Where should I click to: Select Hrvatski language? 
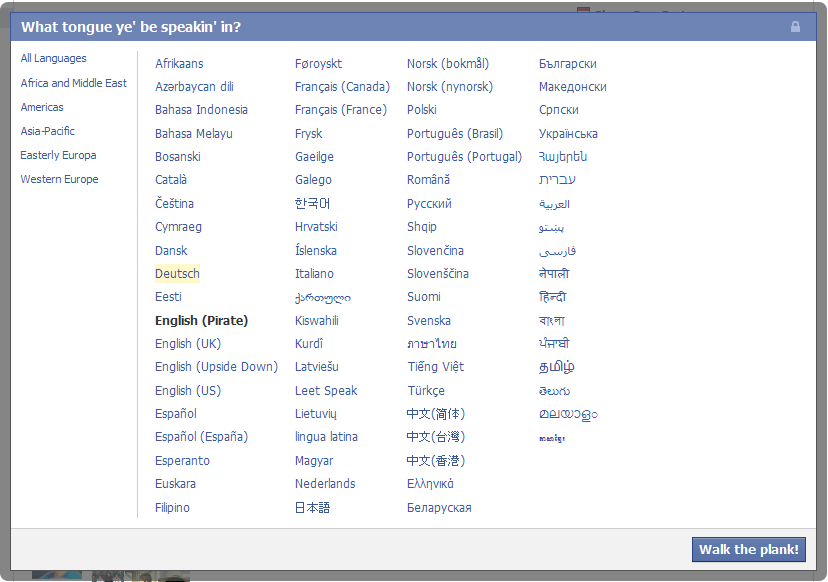[x=316, y=227]
